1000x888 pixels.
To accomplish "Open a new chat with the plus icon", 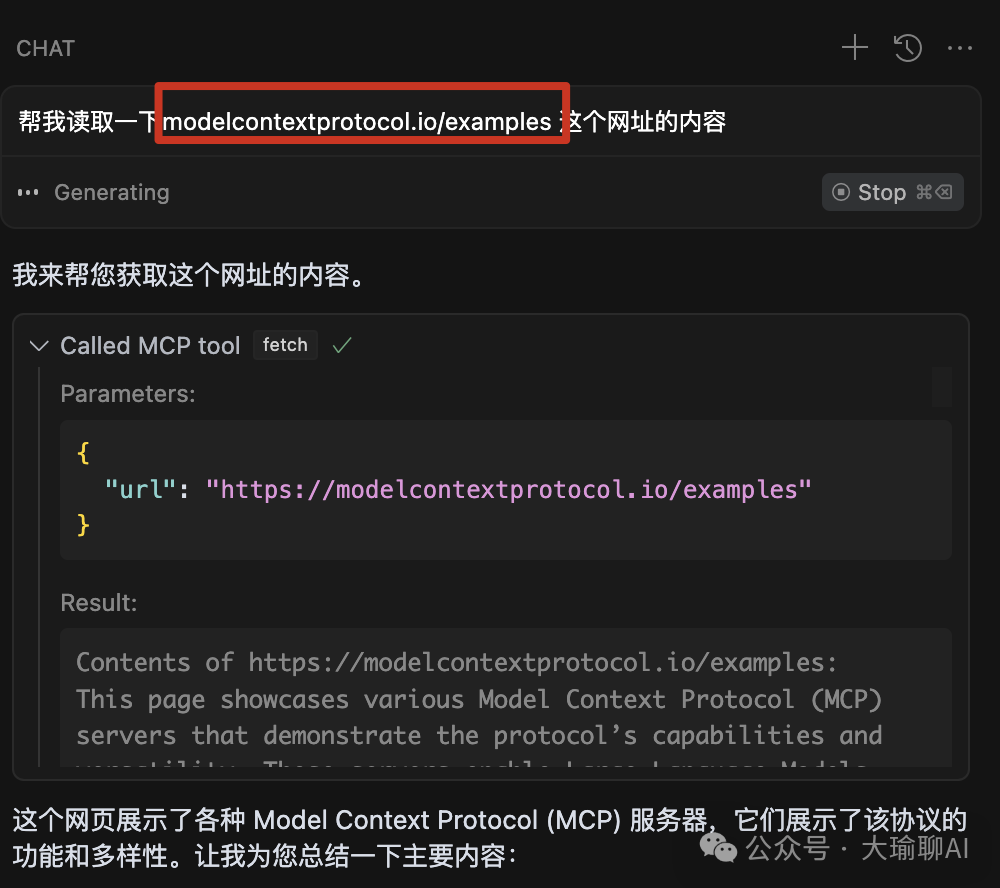I will coord(854,47).
